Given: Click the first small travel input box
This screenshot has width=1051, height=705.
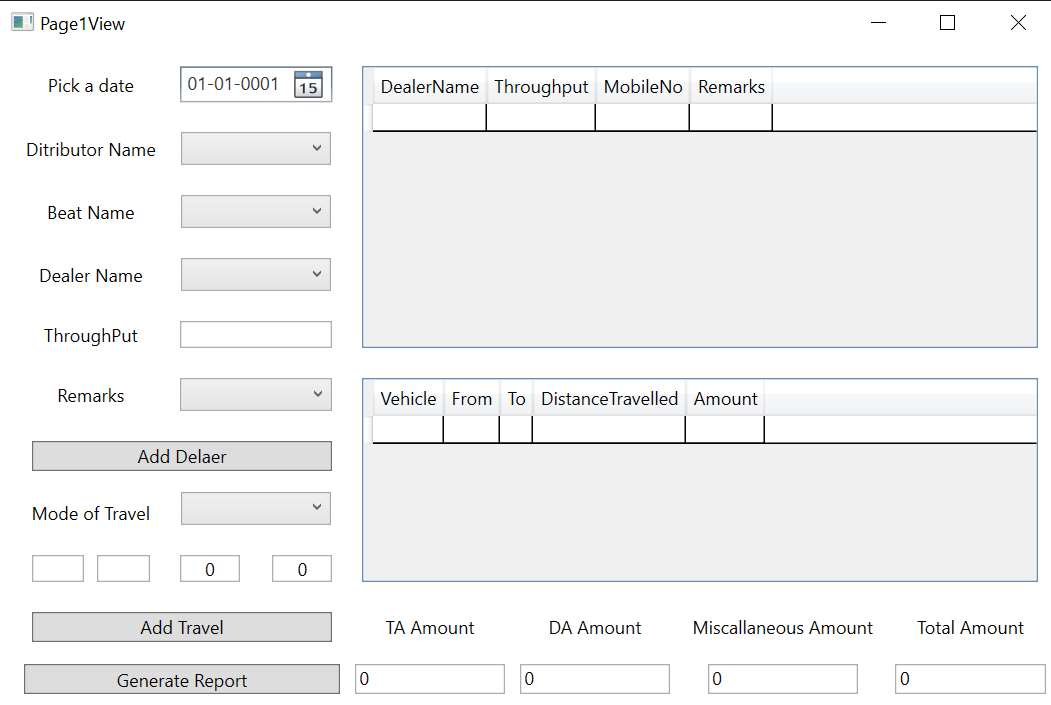Looking at the screenshot, I should pos(57,568).
